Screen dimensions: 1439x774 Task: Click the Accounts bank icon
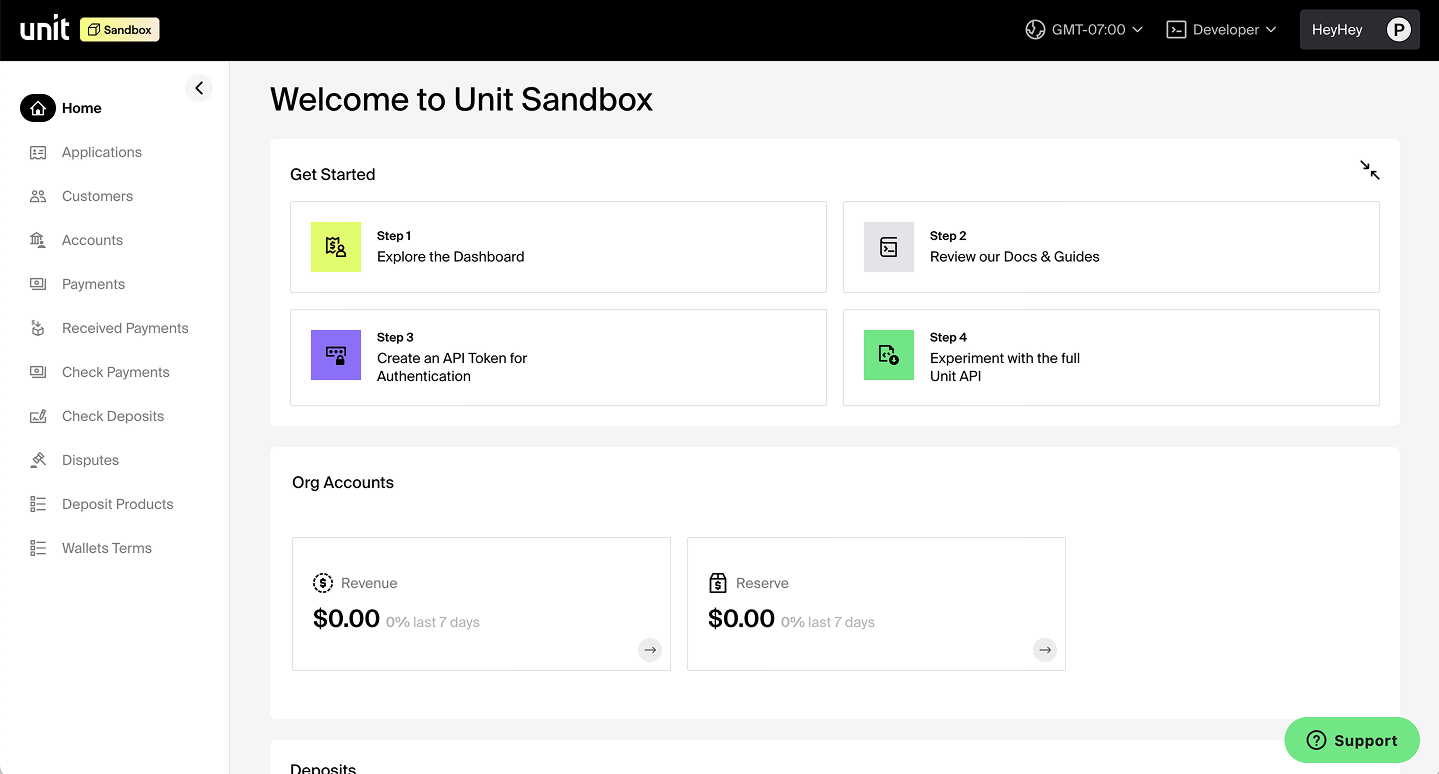point(38,240)
